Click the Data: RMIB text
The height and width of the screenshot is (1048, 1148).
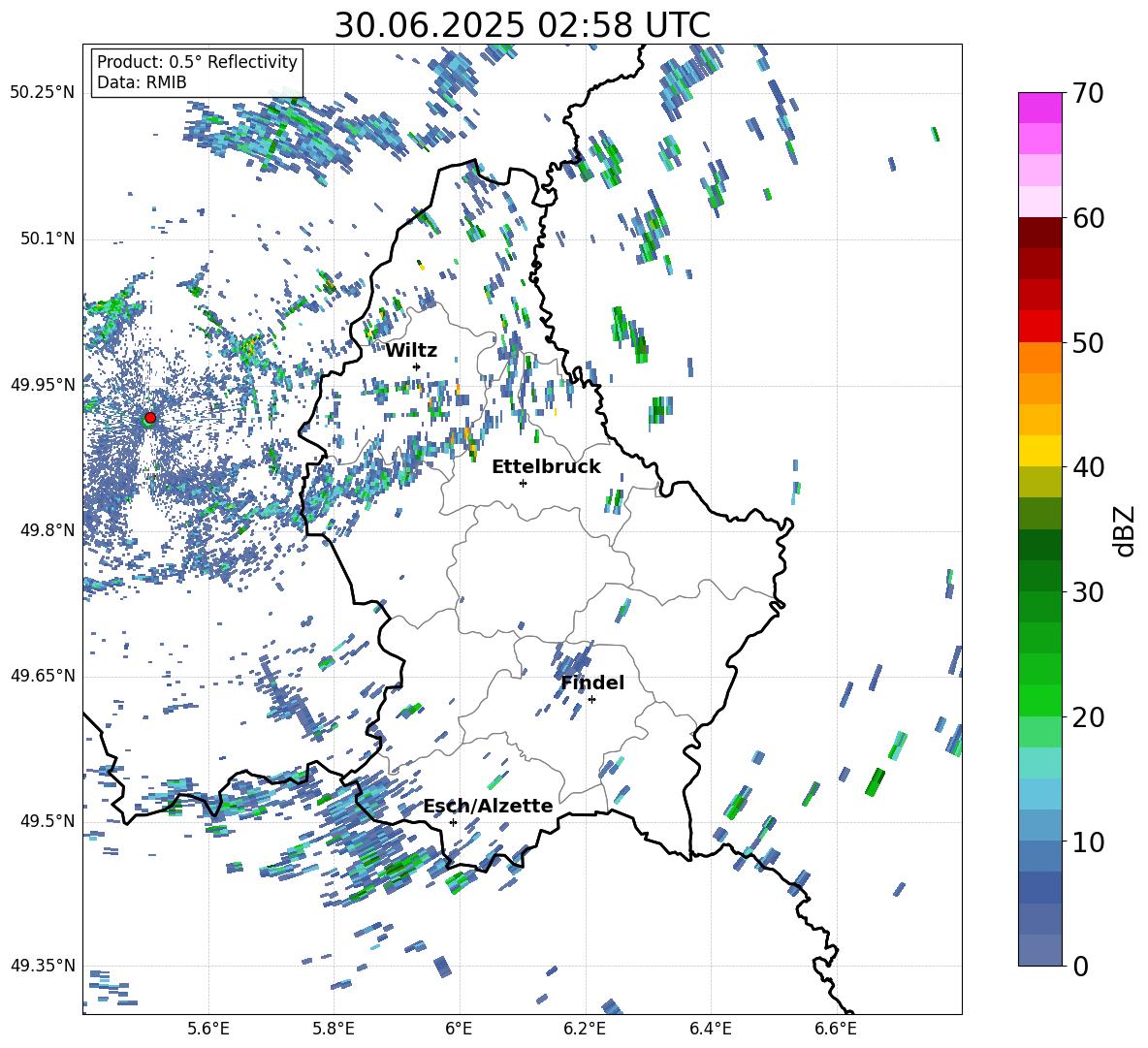(142, 82)
